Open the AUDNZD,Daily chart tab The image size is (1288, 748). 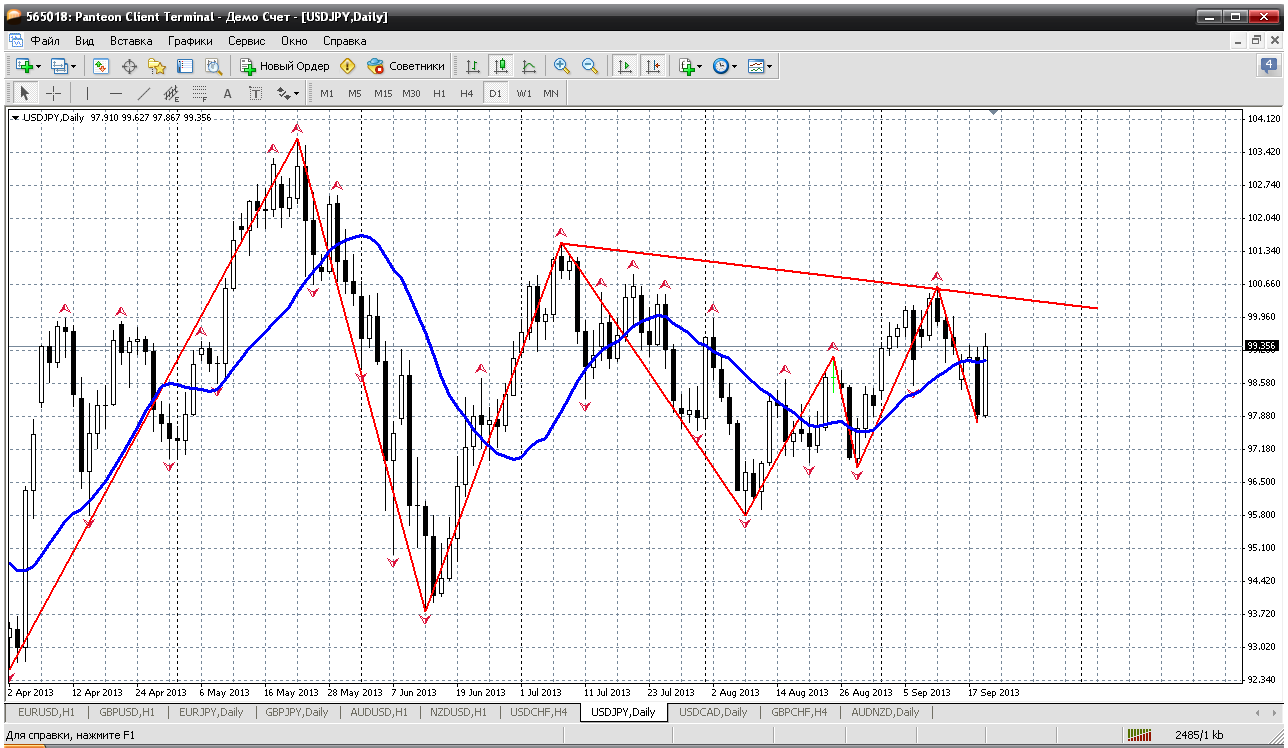(x=884, y=712)
